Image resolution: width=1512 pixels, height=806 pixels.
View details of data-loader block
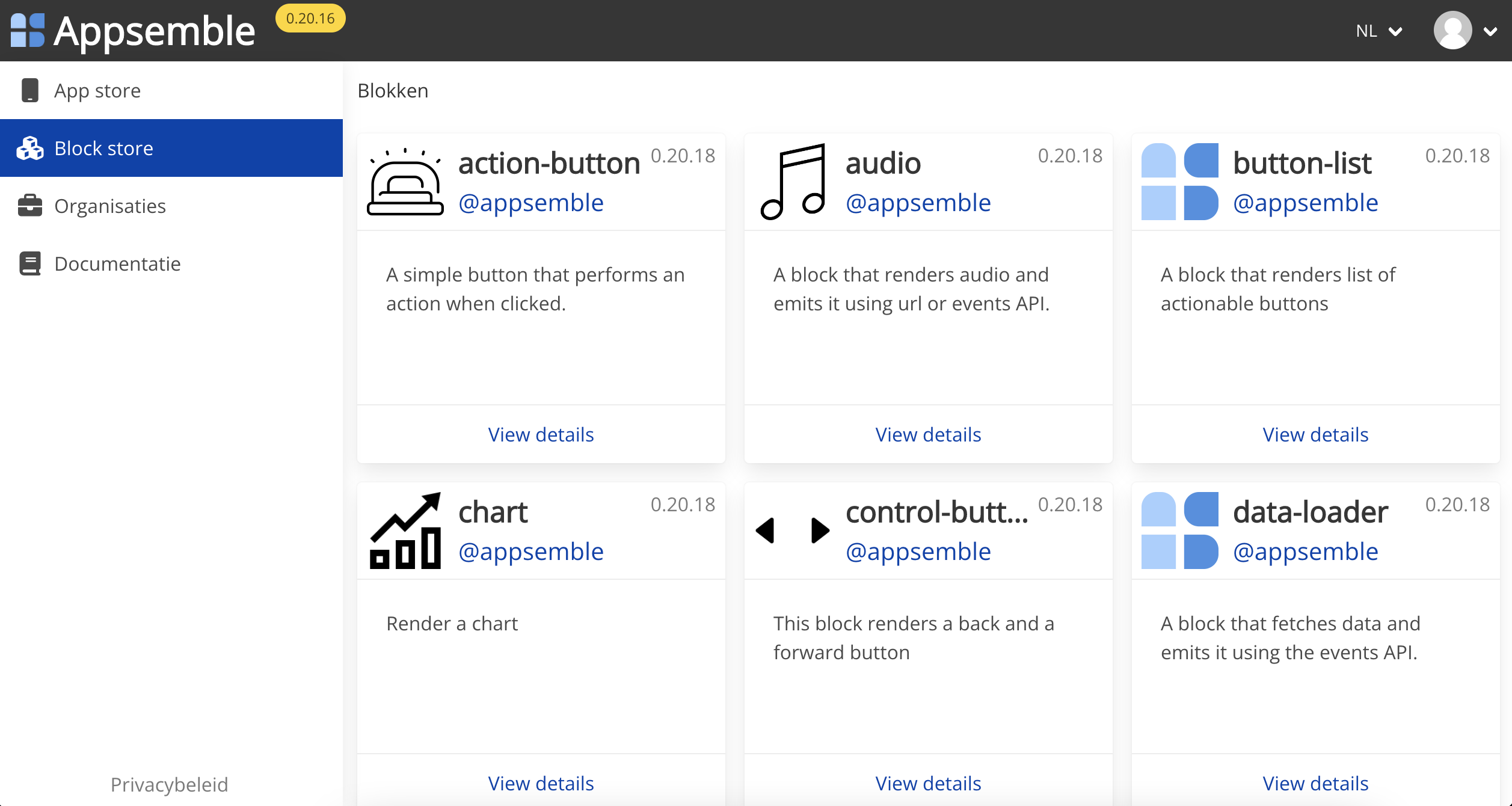[1315, 783]
